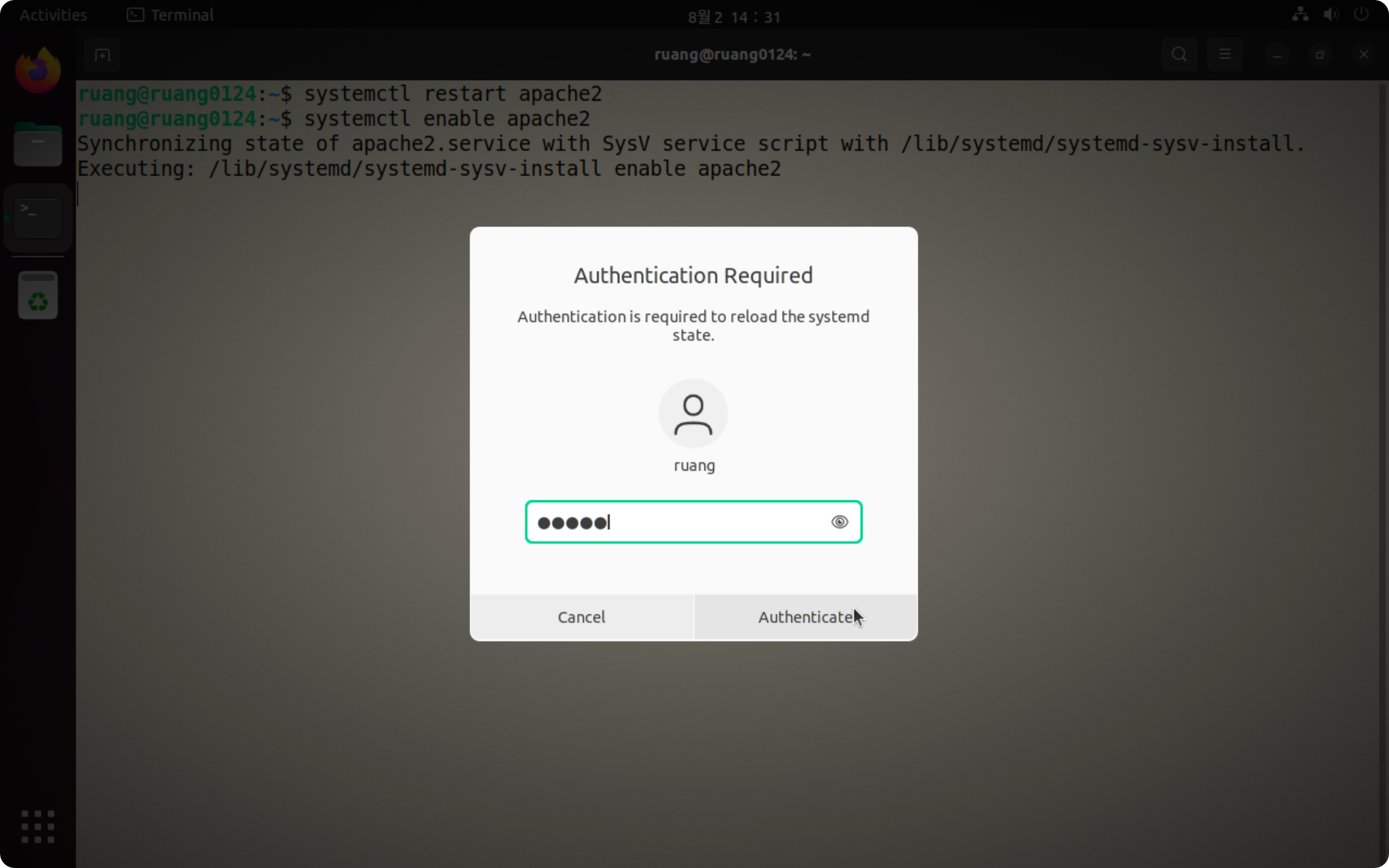Open Trash from the dock
The height and width of the screenshot is (868, 1389).
(38, 295)
